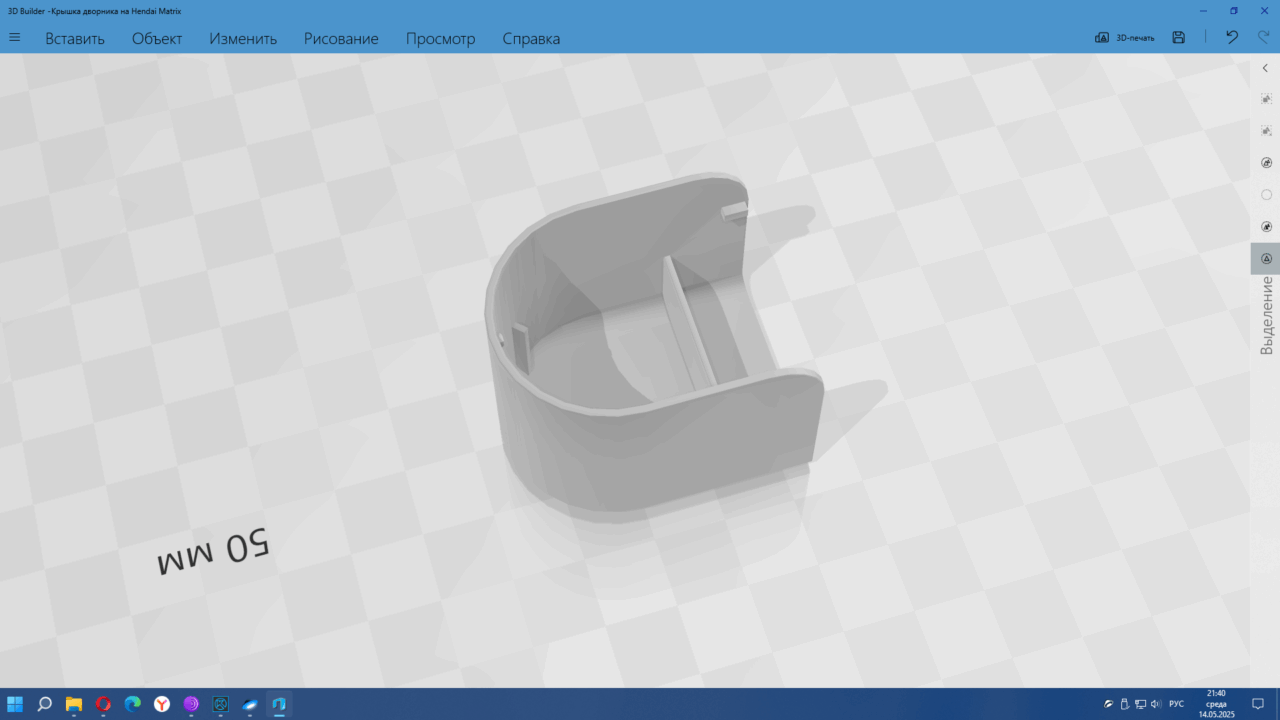The image size is (1280, 720).
Task: Expand the right Выделение panel with chevron
Action: [1265, 68]
